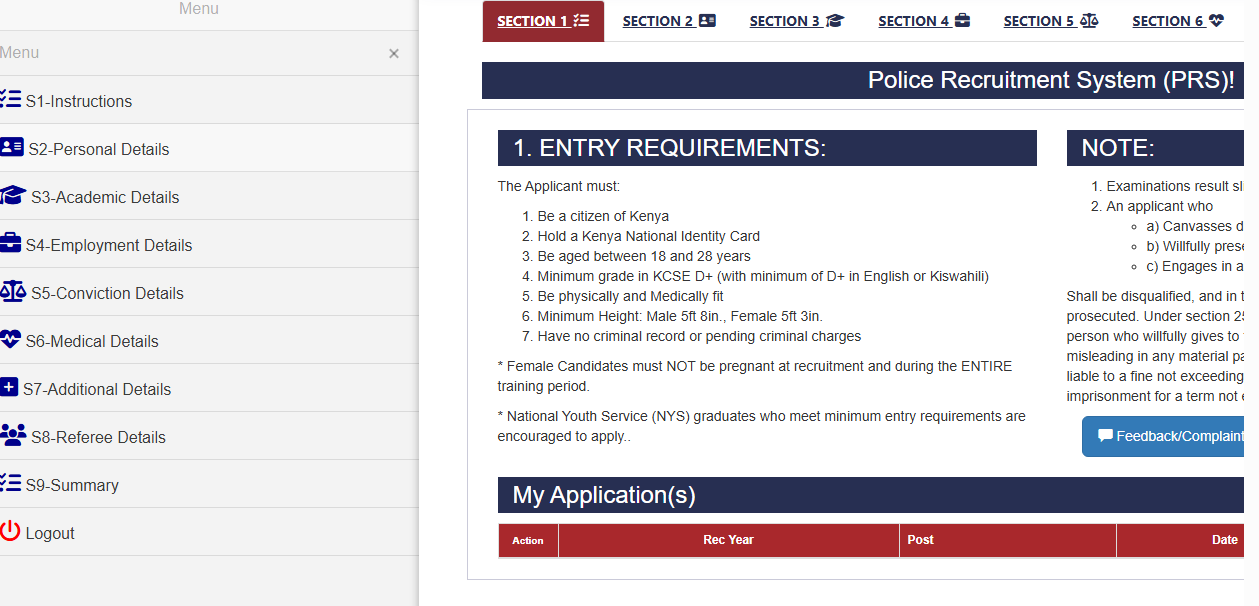Click the graduation cap icon for S3-Academic Details

(11, 195)
